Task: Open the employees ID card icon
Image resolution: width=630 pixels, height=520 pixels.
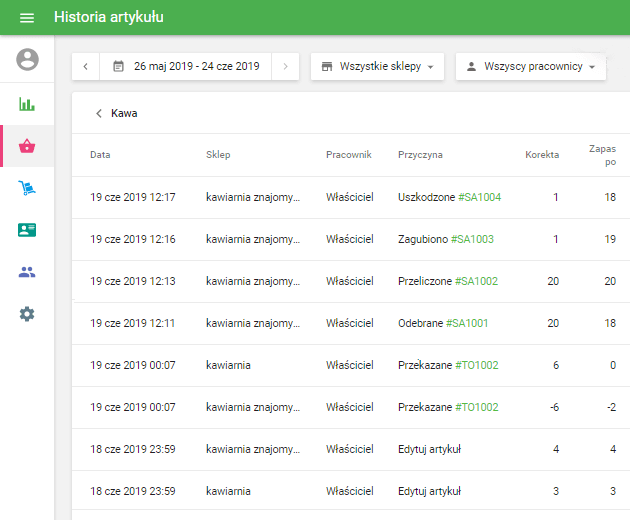Action: click(27, 230)
